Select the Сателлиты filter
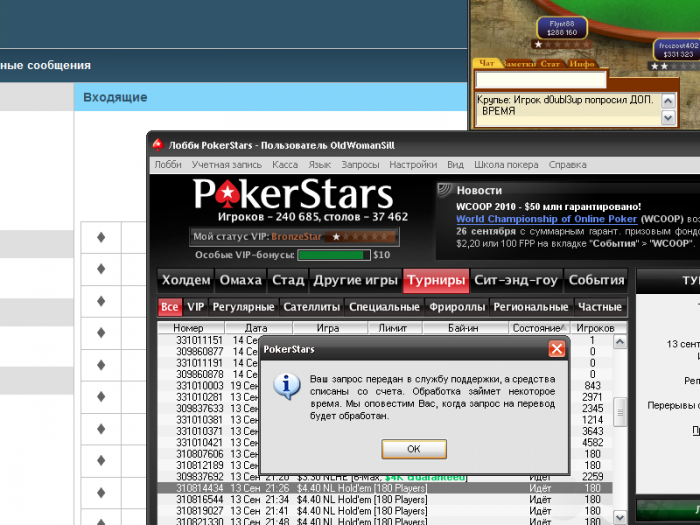This screenshot has width=700, height=525. [312, 307]
